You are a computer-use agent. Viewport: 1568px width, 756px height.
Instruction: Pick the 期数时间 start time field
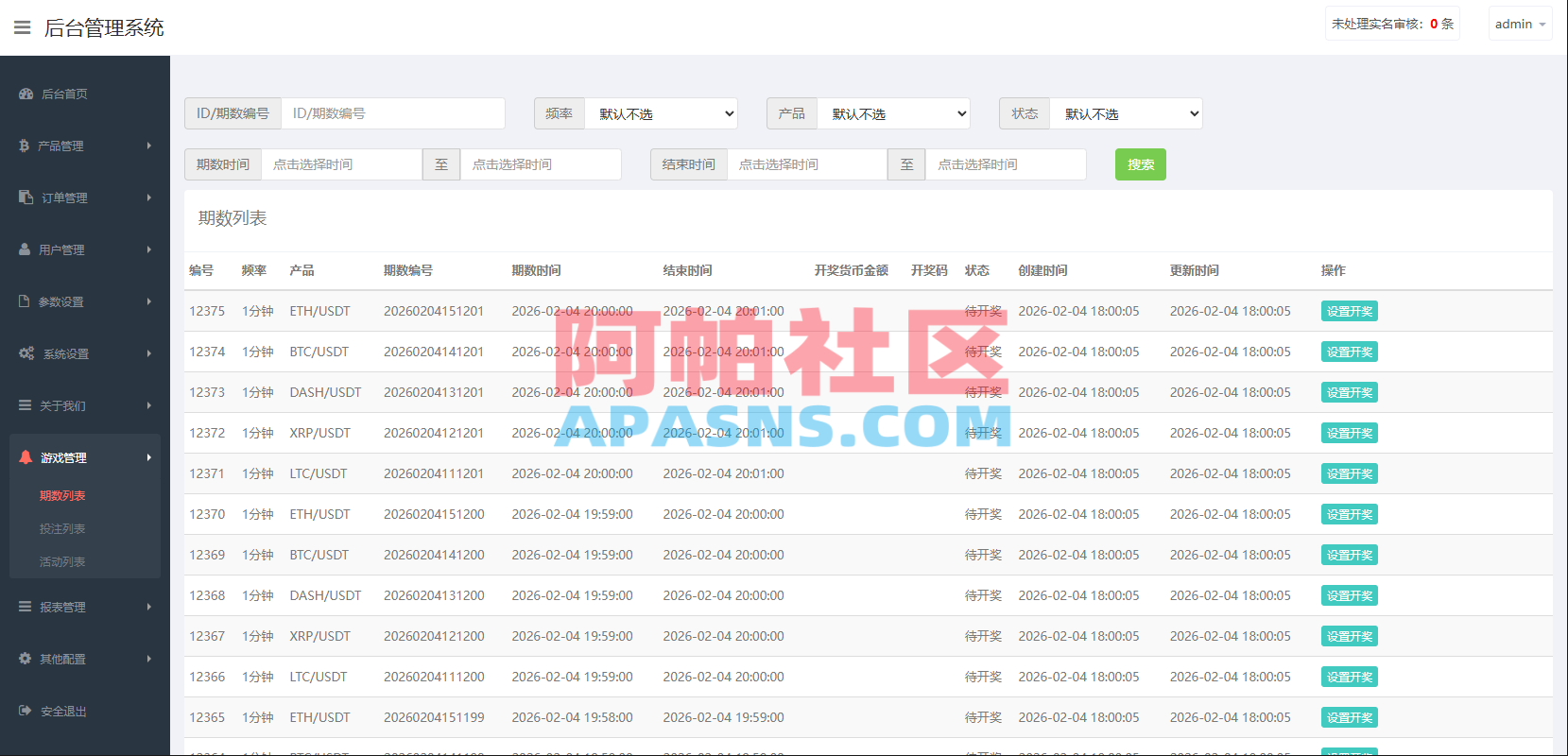341,164
